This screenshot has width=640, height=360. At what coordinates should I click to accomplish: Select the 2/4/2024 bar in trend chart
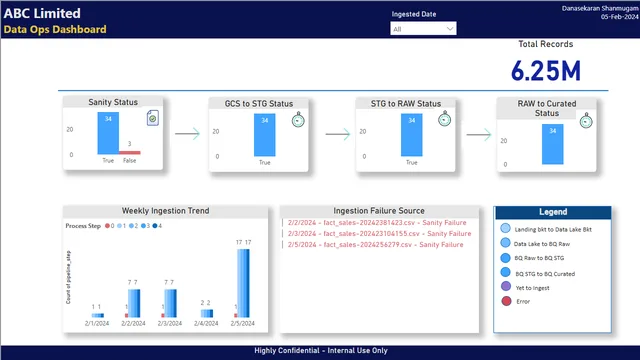coord(207,313)
